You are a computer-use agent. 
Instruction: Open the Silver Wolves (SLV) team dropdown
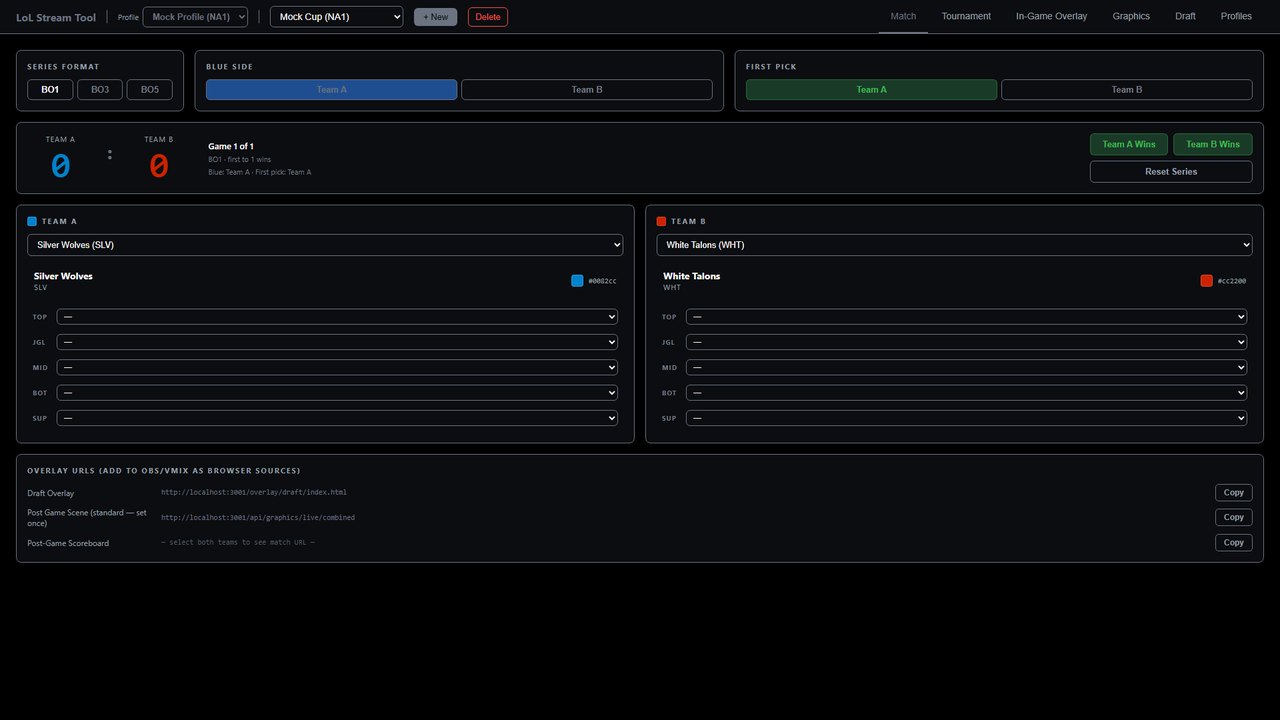pos(325,245)
